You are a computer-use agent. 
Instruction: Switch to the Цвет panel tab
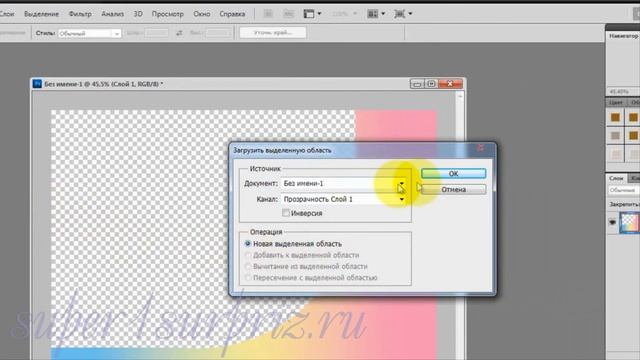(x=616, y=102)
